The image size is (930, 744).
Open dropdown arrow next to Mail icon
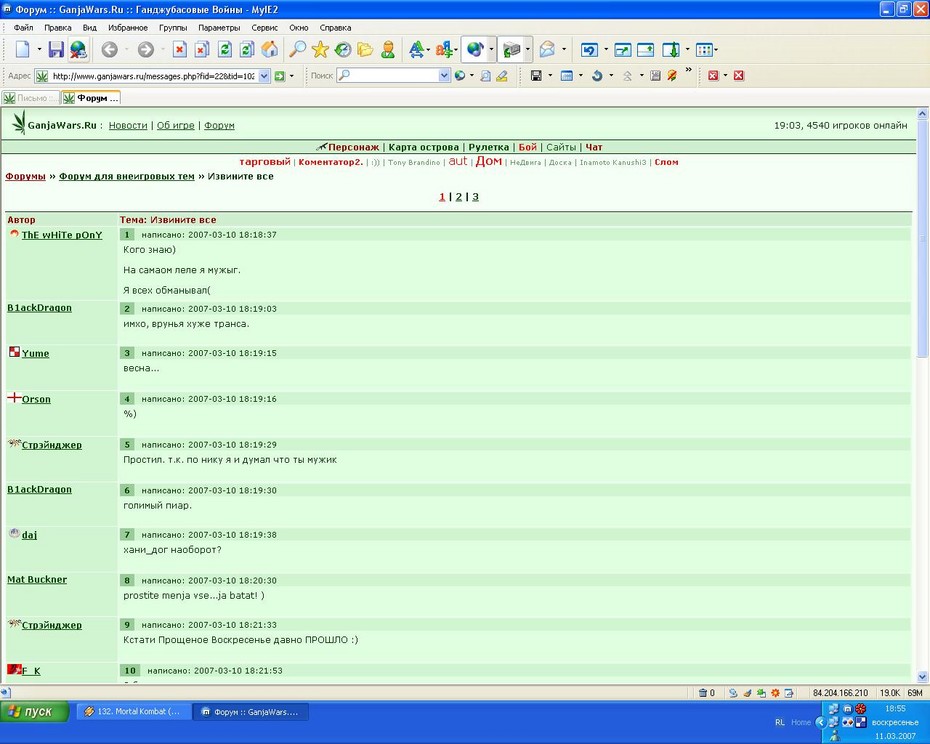coord(563,50)
